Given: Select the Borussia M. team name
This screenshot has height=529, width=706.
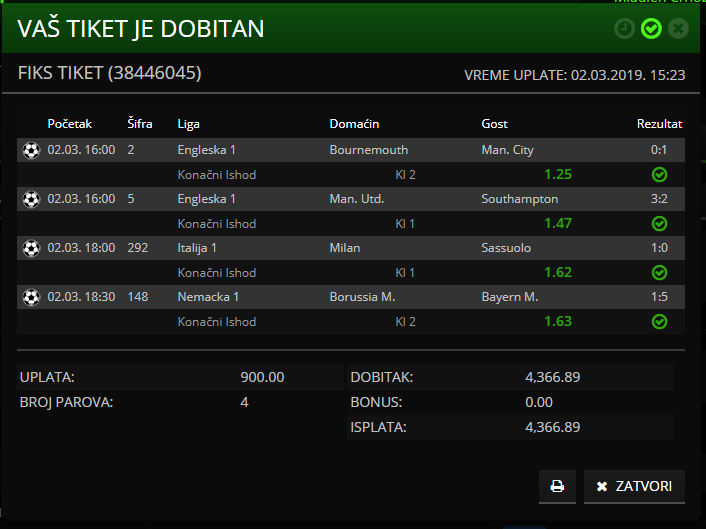Looking at the screenshot, I should click(362, 297).
